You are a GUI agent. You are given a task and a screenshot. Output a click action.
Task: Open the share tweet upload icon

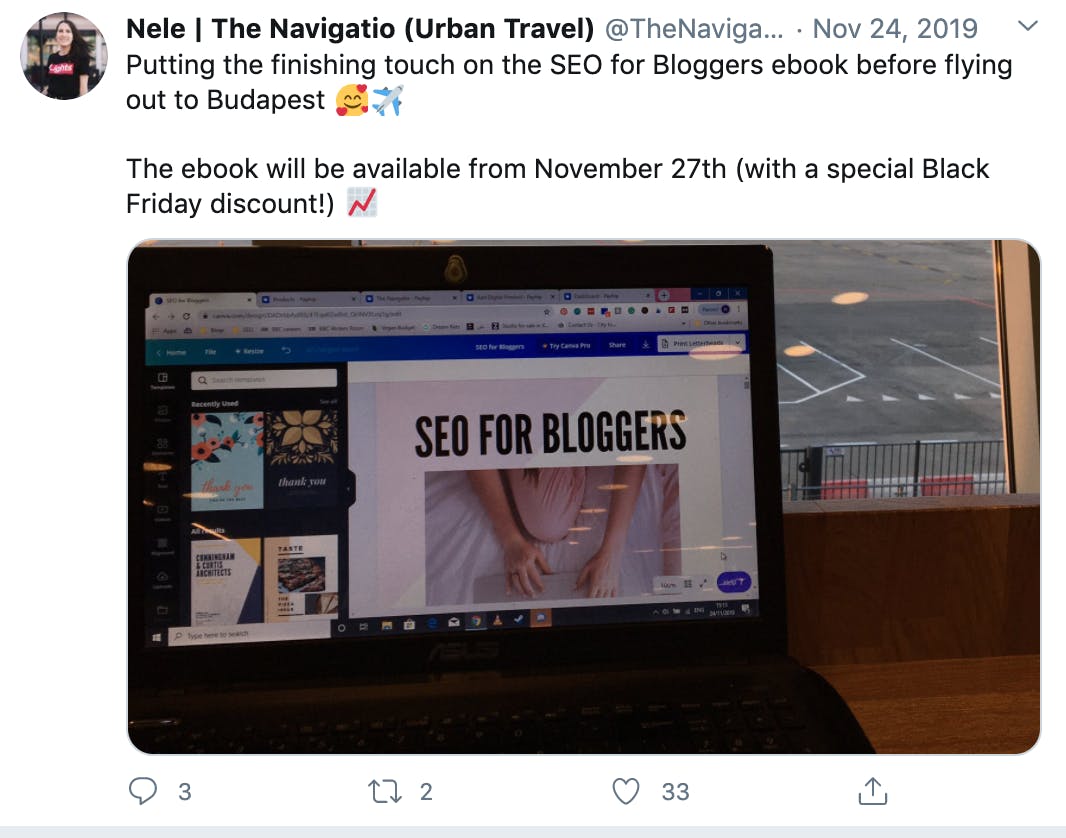pyautogui.click(x=872, y=791)
